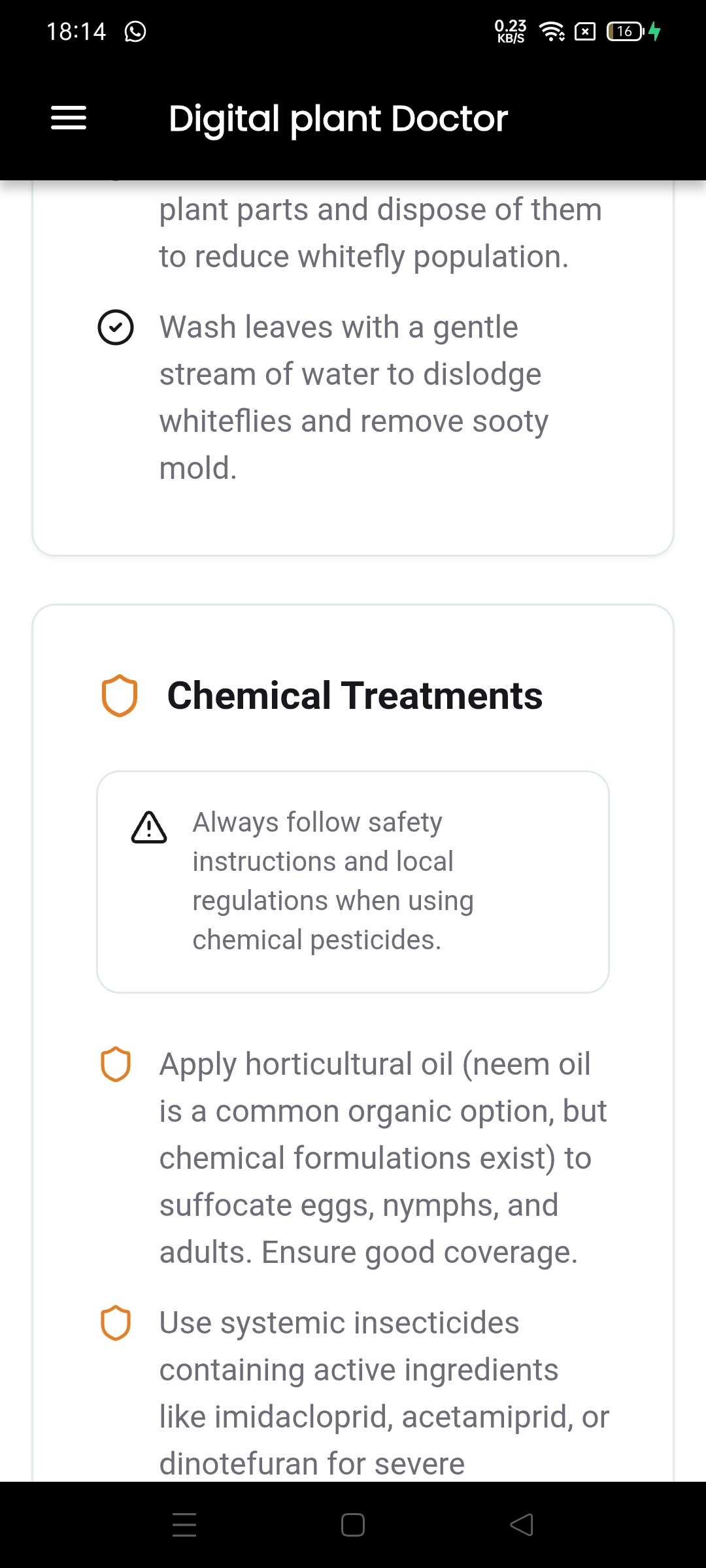This screenshot has width=706, height=1568.
Task: Tap the safety instructions warning box
Action: 353,881
